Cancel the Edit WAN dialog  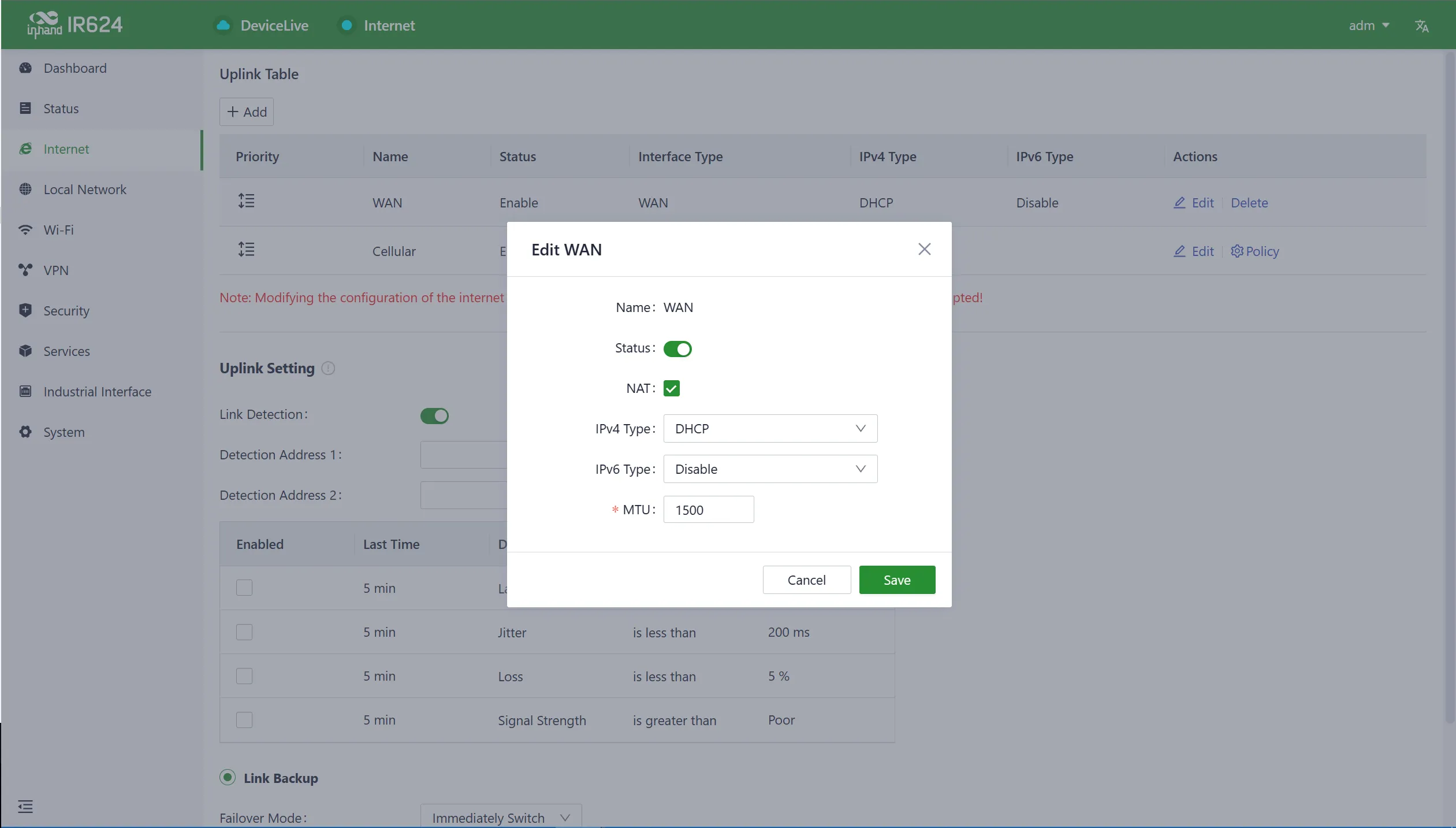click(806, 580)
